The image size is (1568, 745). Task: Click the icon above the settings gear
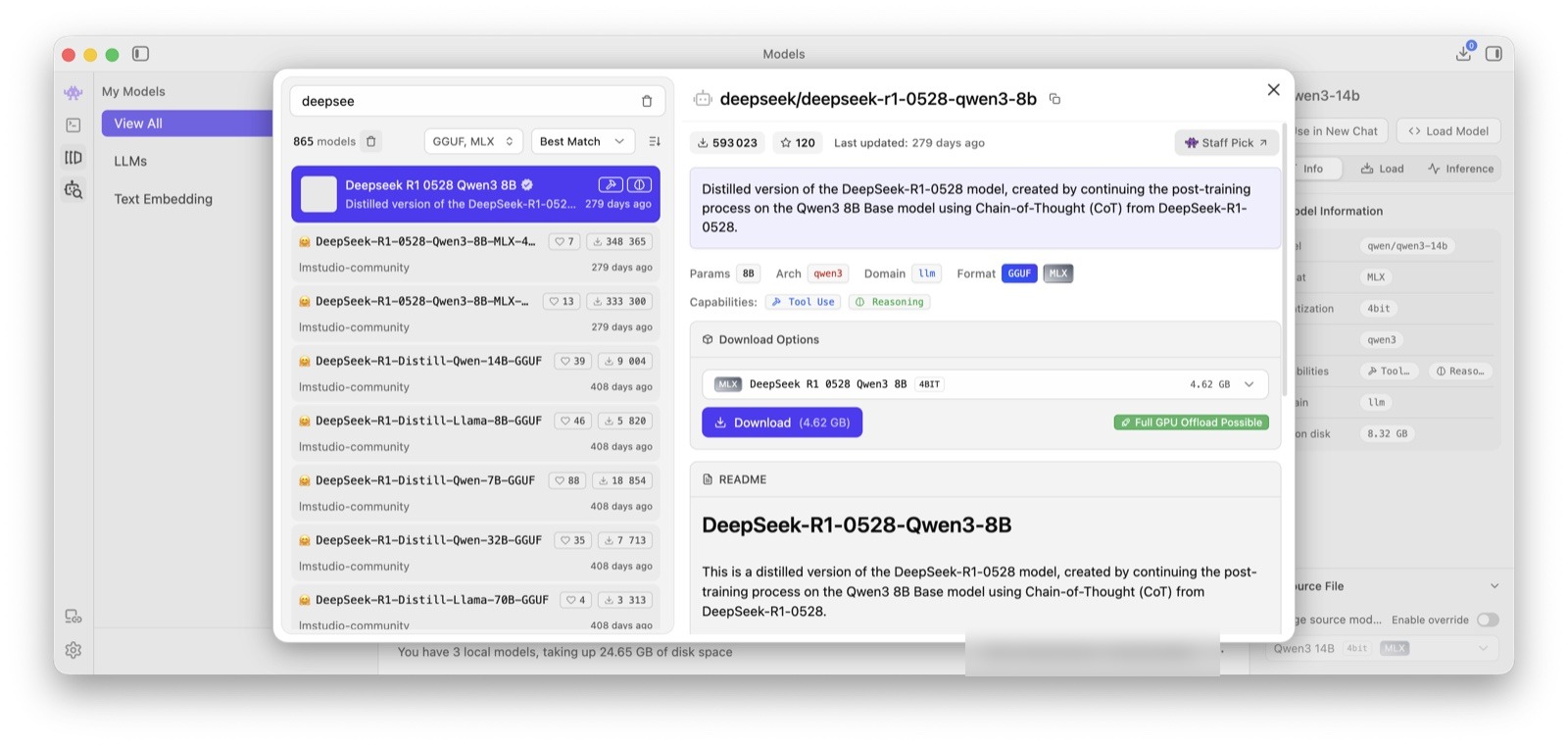pos(73,617)
